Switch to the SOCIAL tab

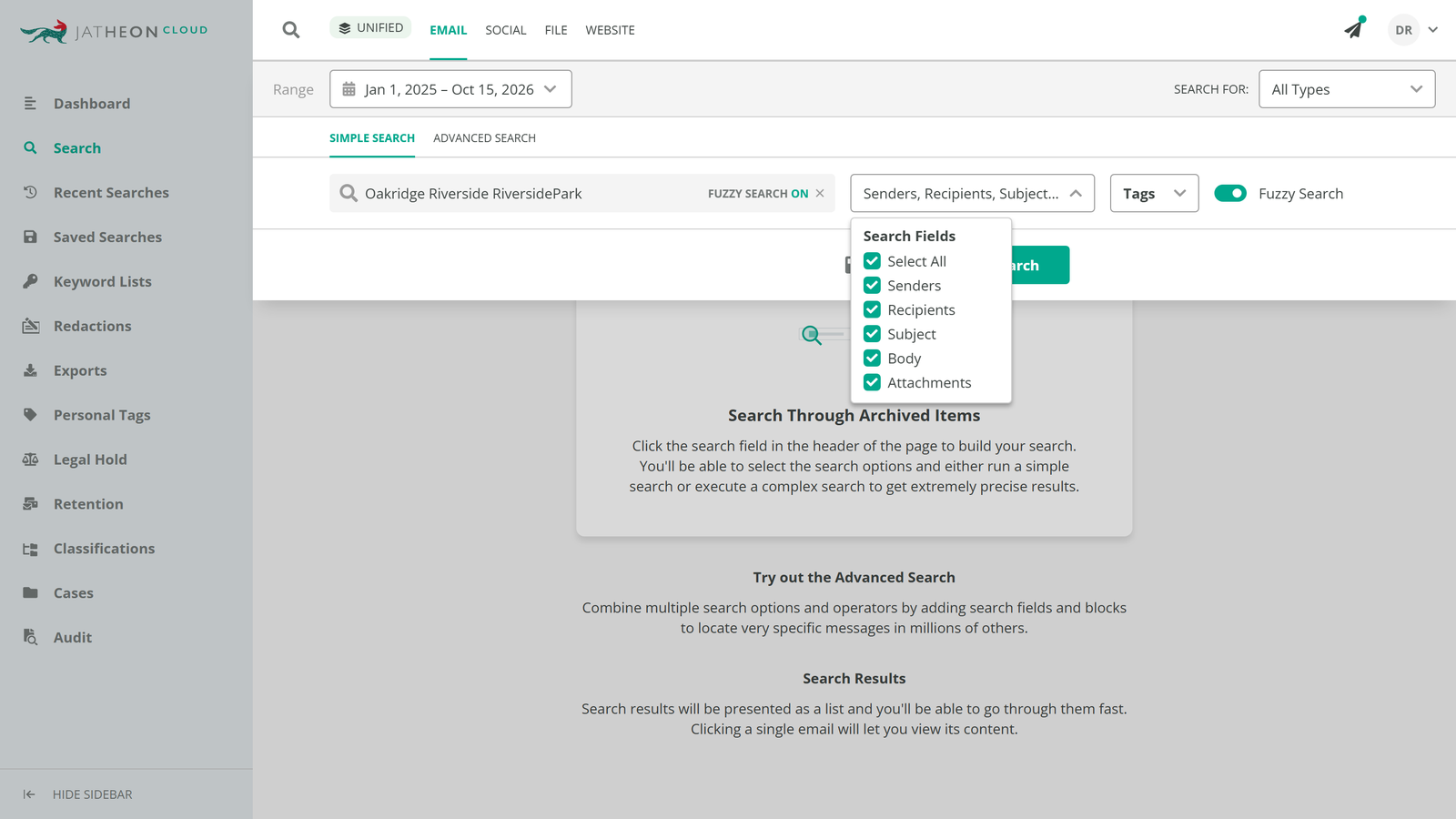[x=506, y=30]
